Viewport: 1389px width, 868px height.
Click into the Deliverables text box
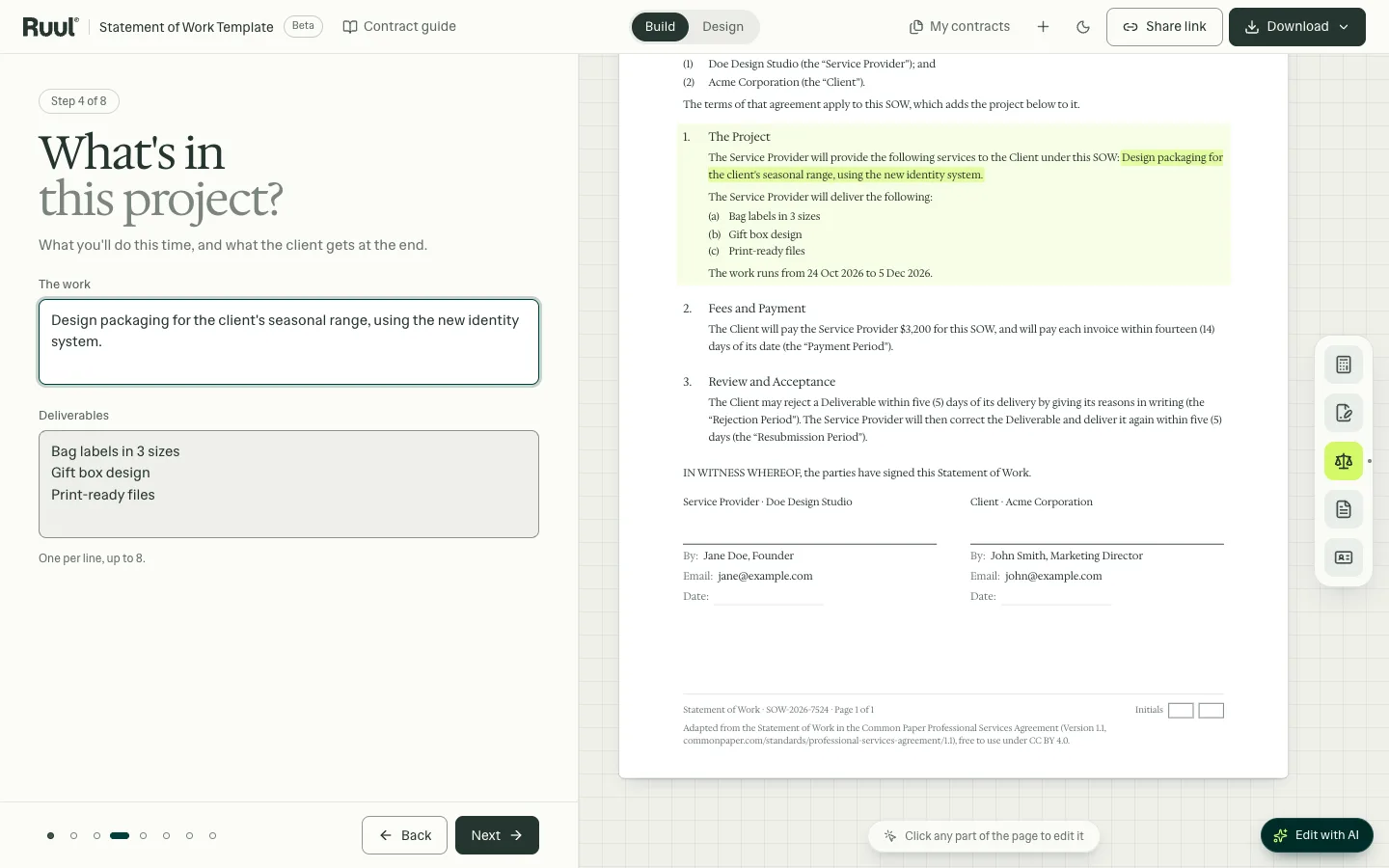[x=288, y=484]
